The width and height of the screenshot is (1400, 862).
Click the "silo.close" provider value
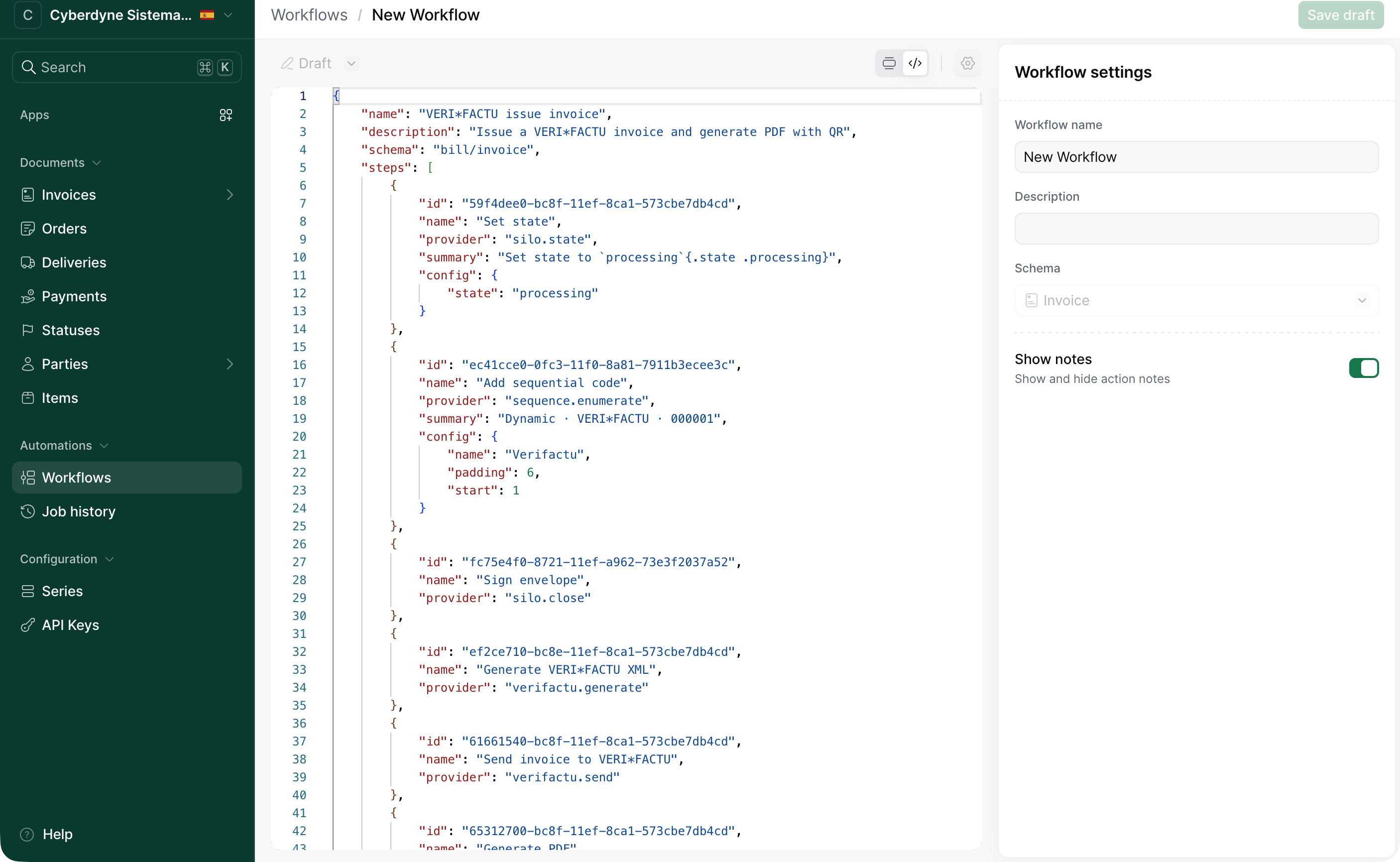click(548, 598)
